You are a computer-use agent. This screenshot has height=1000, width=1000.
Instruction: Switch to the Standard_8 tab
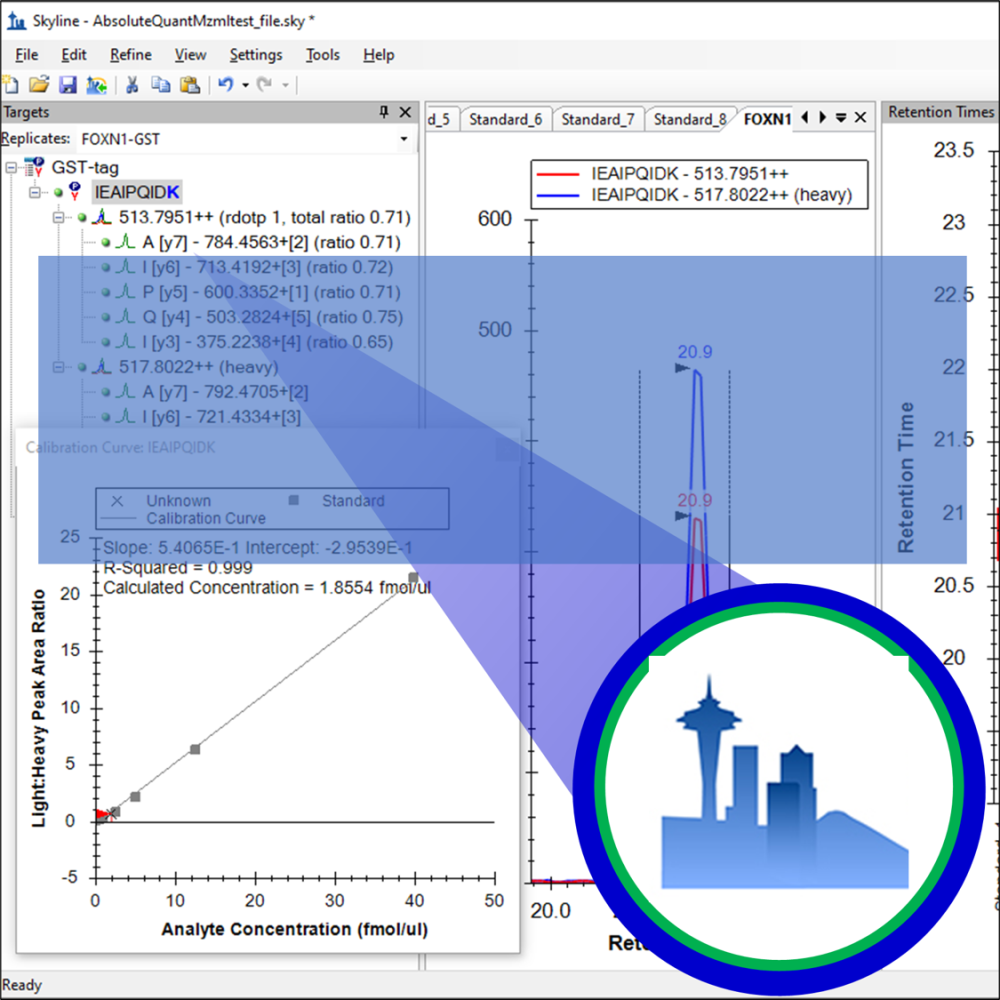click(x=690, y=119)
